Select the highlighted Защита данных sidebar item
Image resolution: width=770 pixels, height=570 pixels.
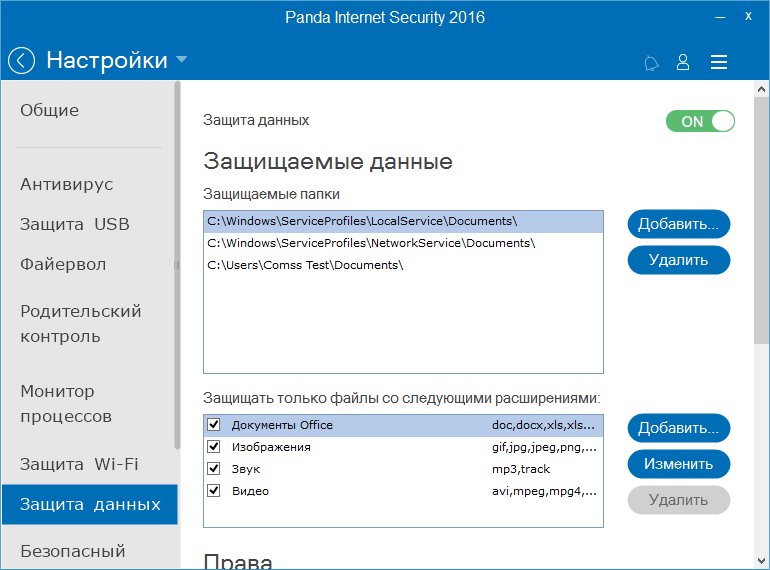pos(90,504)
